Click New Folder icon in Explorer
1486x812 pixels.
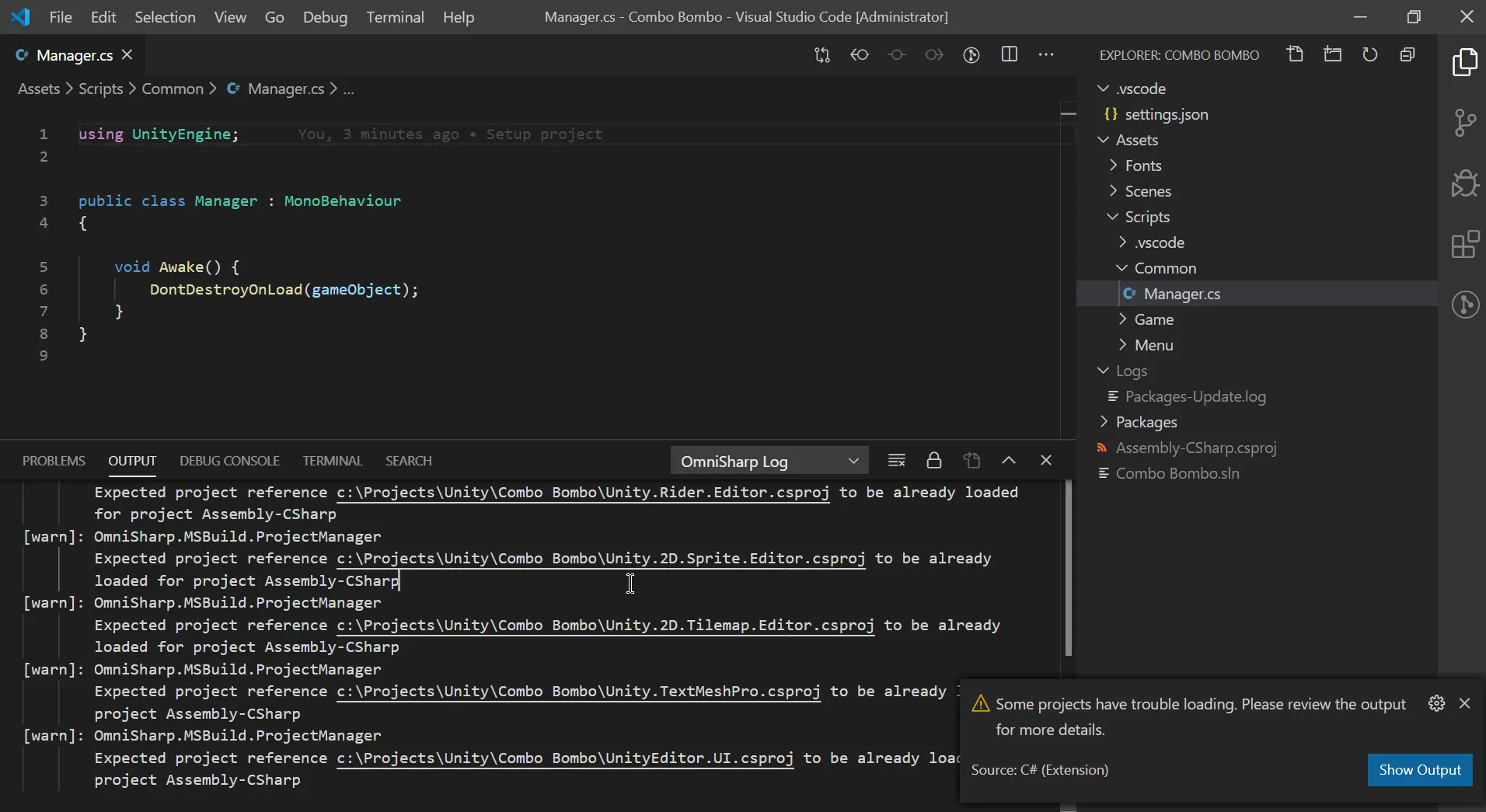click(1332, 54)
